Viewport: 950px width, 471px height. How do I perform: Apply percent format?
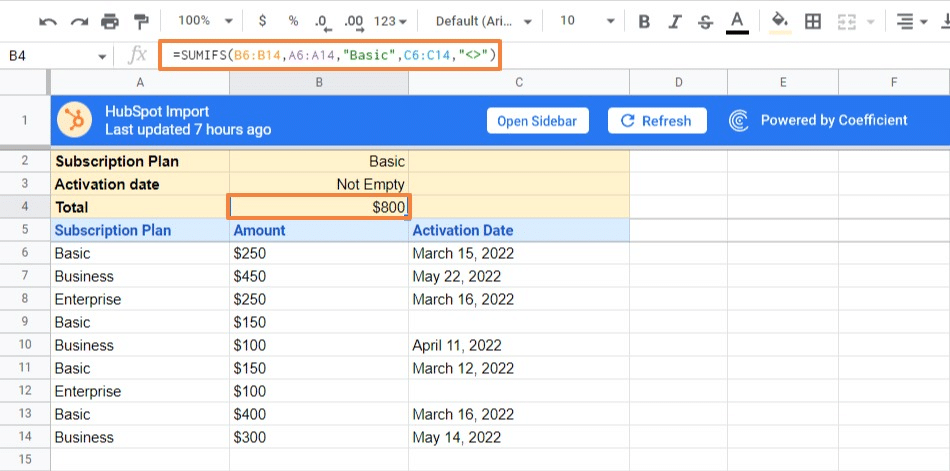(293, 21)
